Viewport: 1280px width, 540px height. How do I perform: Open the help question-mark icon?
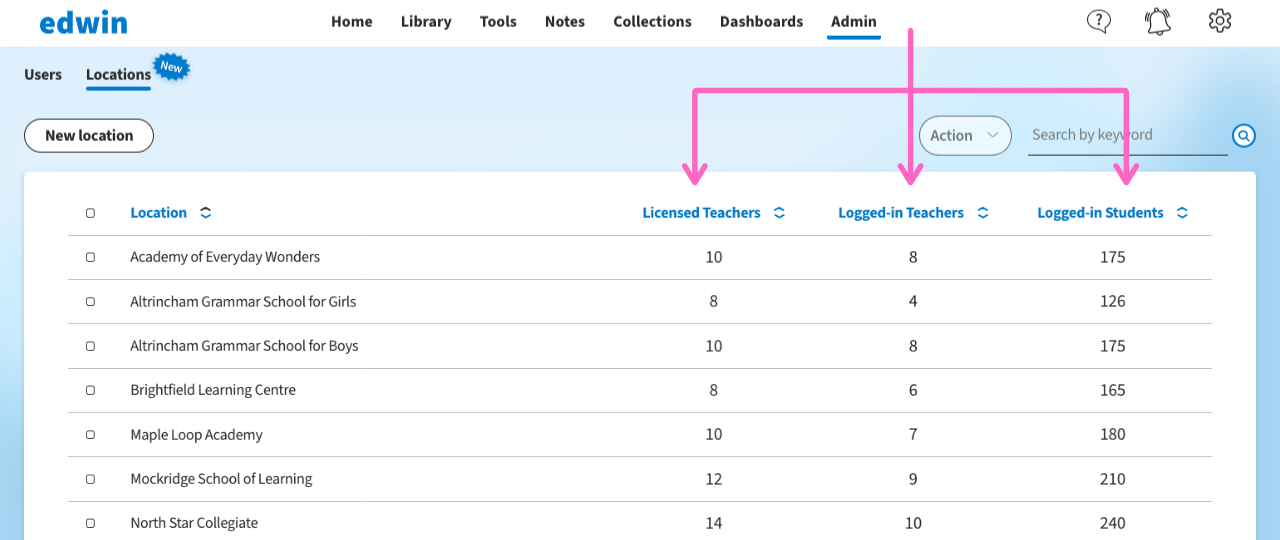tap(1098, 21)
